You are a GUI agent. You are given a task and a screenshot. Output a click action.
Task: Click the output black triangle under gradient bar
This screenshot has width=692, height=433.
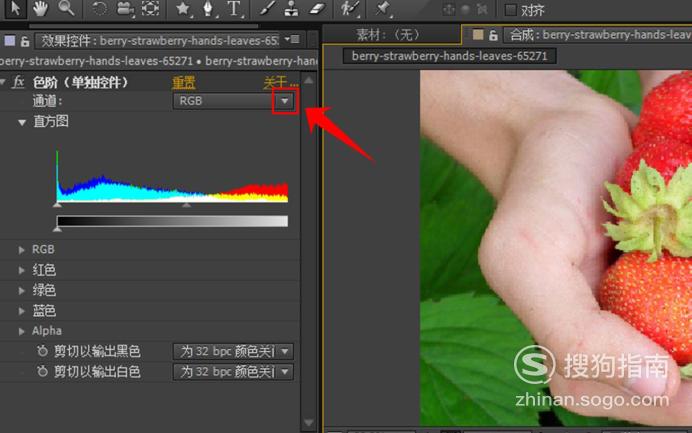pyautogui.click(x=57, y=229)
